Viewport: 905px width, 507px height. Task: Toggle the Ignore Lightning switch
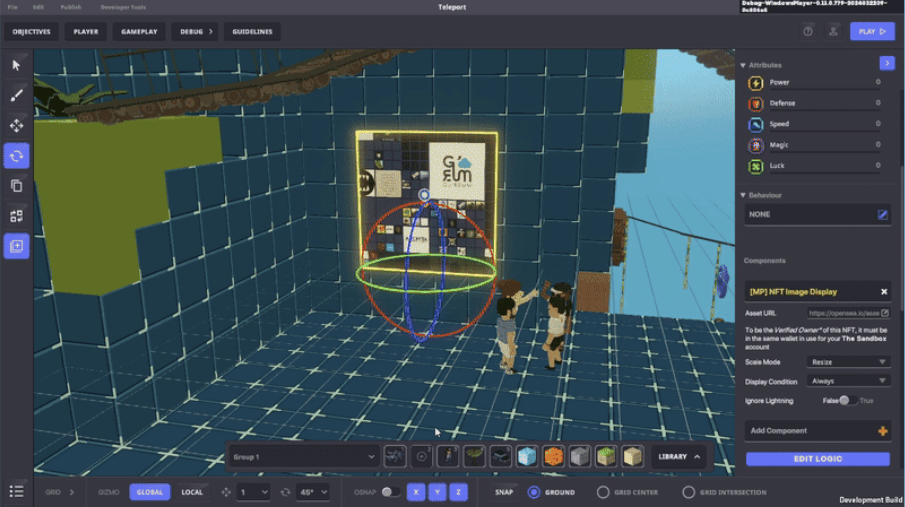pos(847,400)
